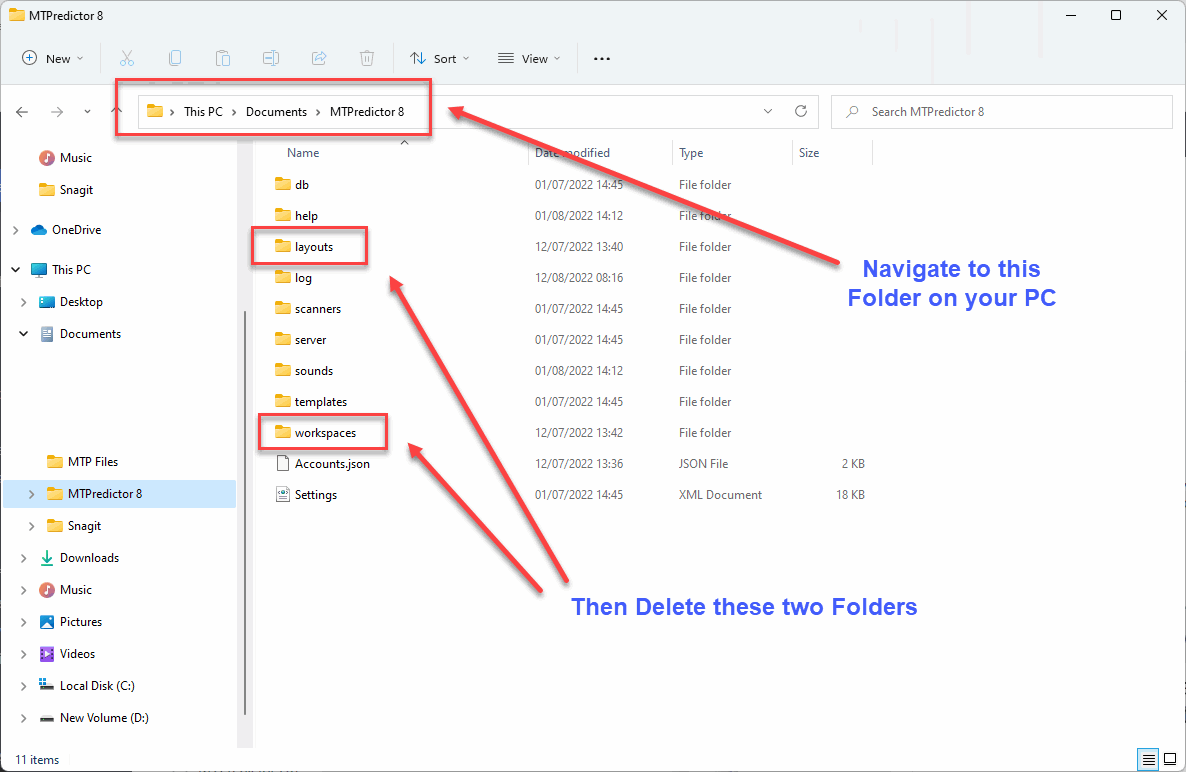Select the workspaces folder
This screenshot has width=1186, height=772.
click(x=325, y=433)
